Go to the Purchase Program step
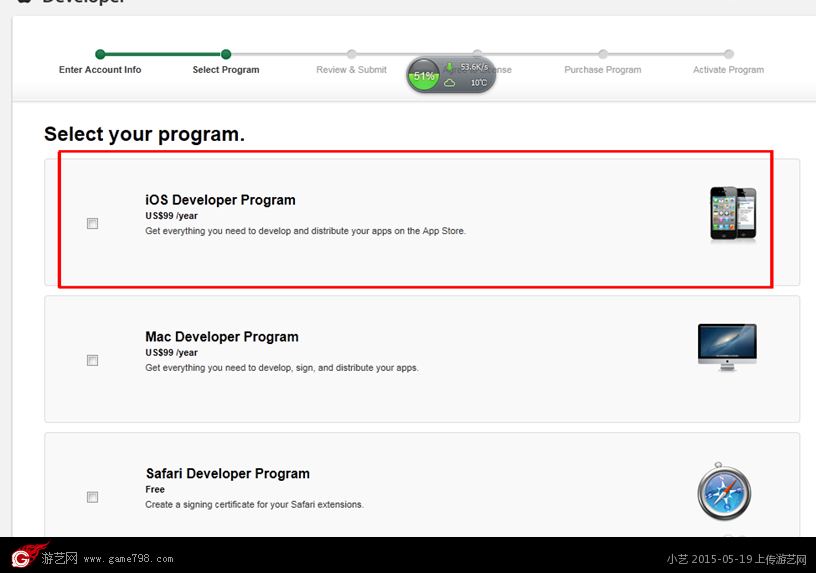The image size is (816, 573). (x=603, y=70)
